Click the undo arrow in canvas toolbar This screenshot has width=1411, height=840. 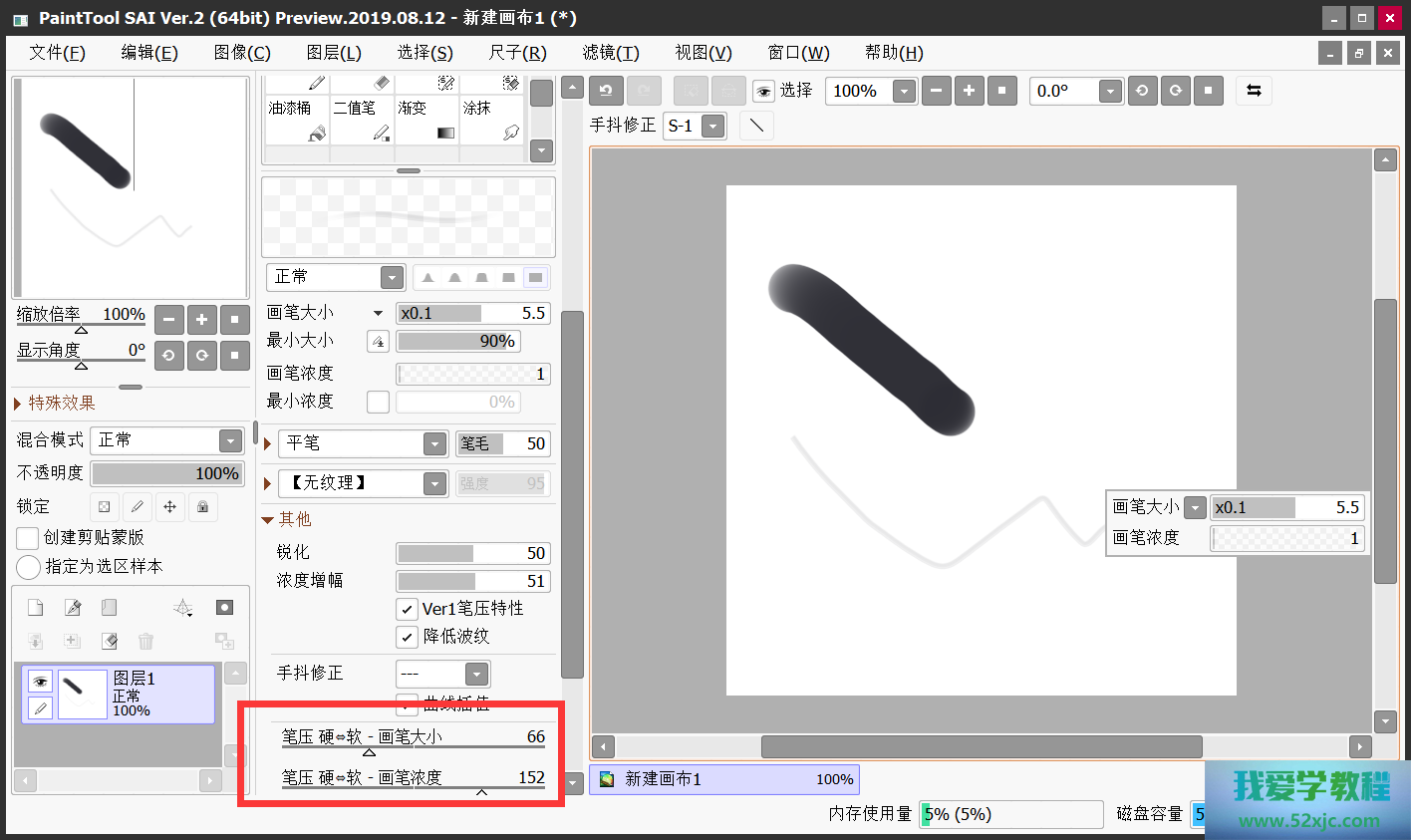(x=605, y=91)
